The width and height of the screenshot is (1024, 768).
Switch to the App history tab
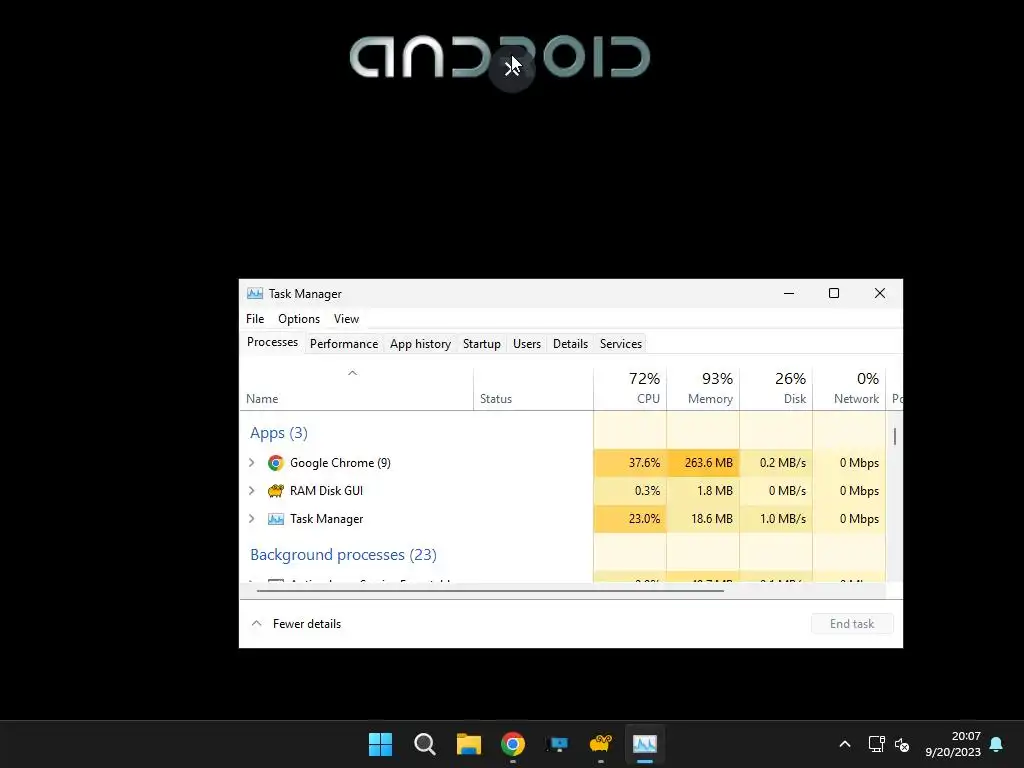(421, 344)
